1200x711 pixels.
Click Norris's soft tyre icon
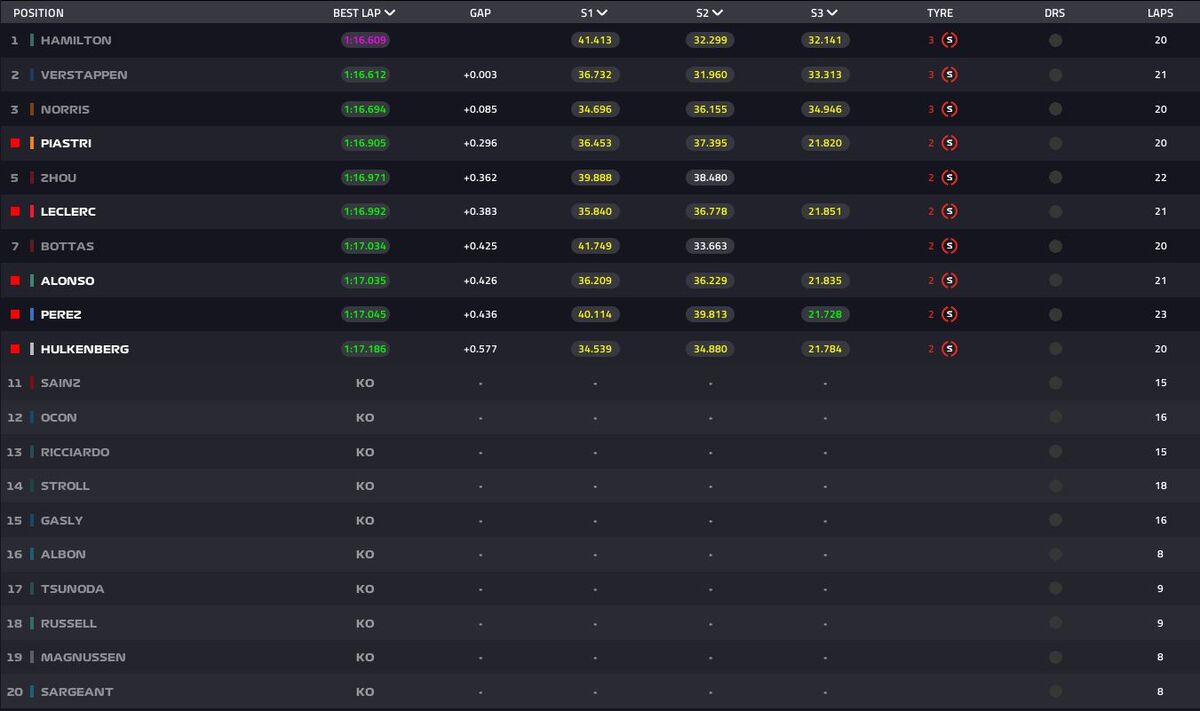(x=949, y=109)
